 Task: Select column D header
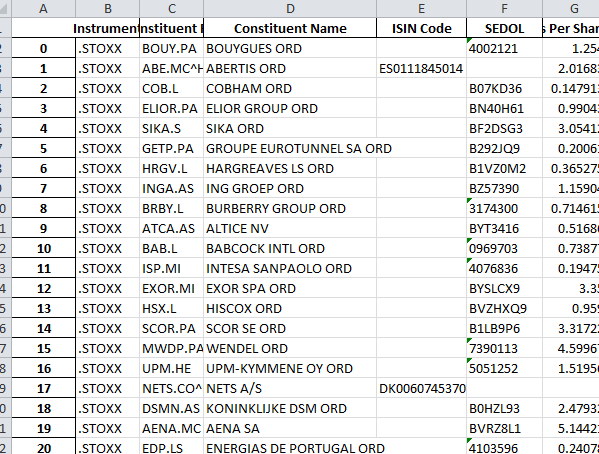(x=290, y=8)
